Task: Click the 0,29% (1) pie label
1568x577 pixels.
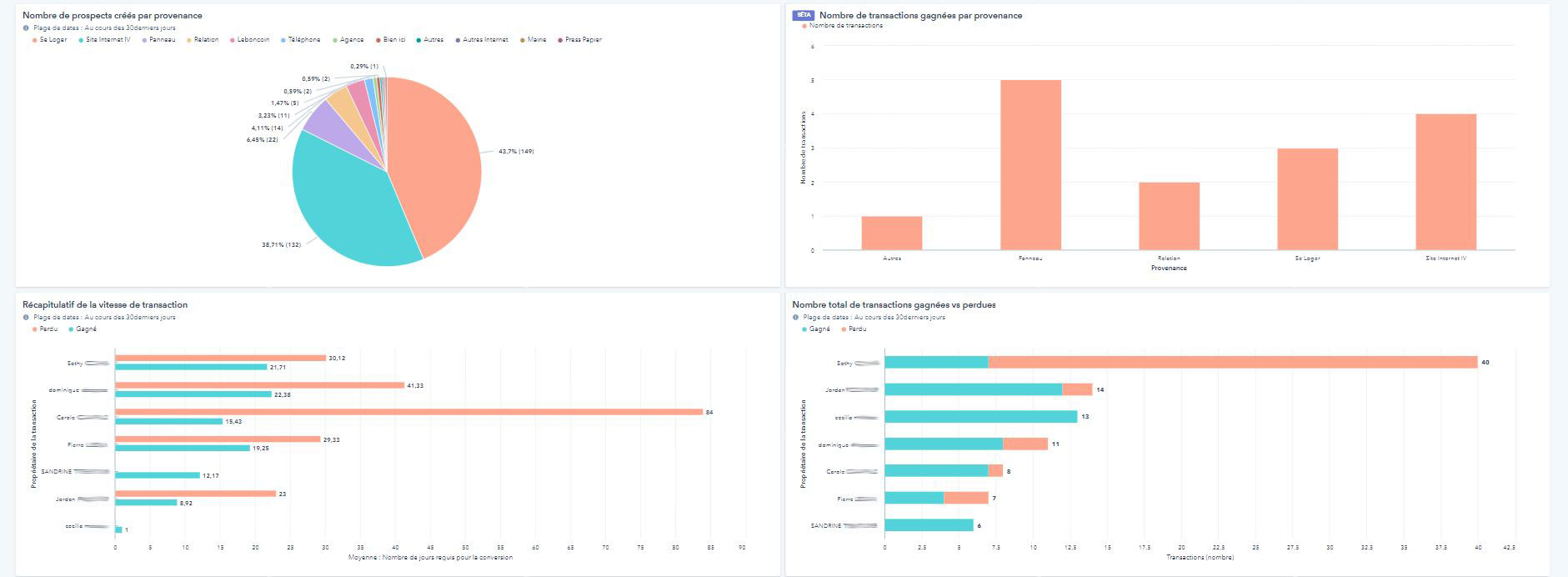Action: pyautogui.click(x=364, y=66)
